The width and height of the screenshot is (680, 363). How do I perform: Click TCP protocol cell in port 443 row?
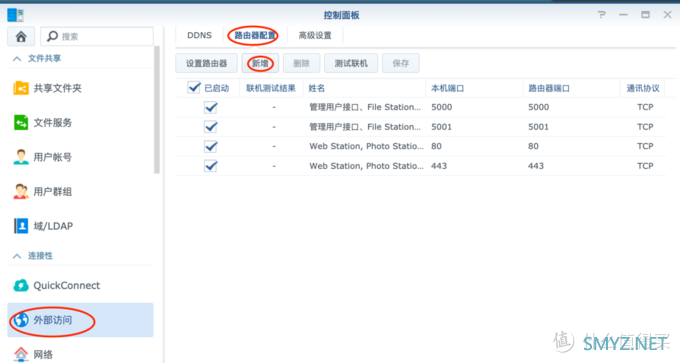pyautogui.click(x=645, y=166)
